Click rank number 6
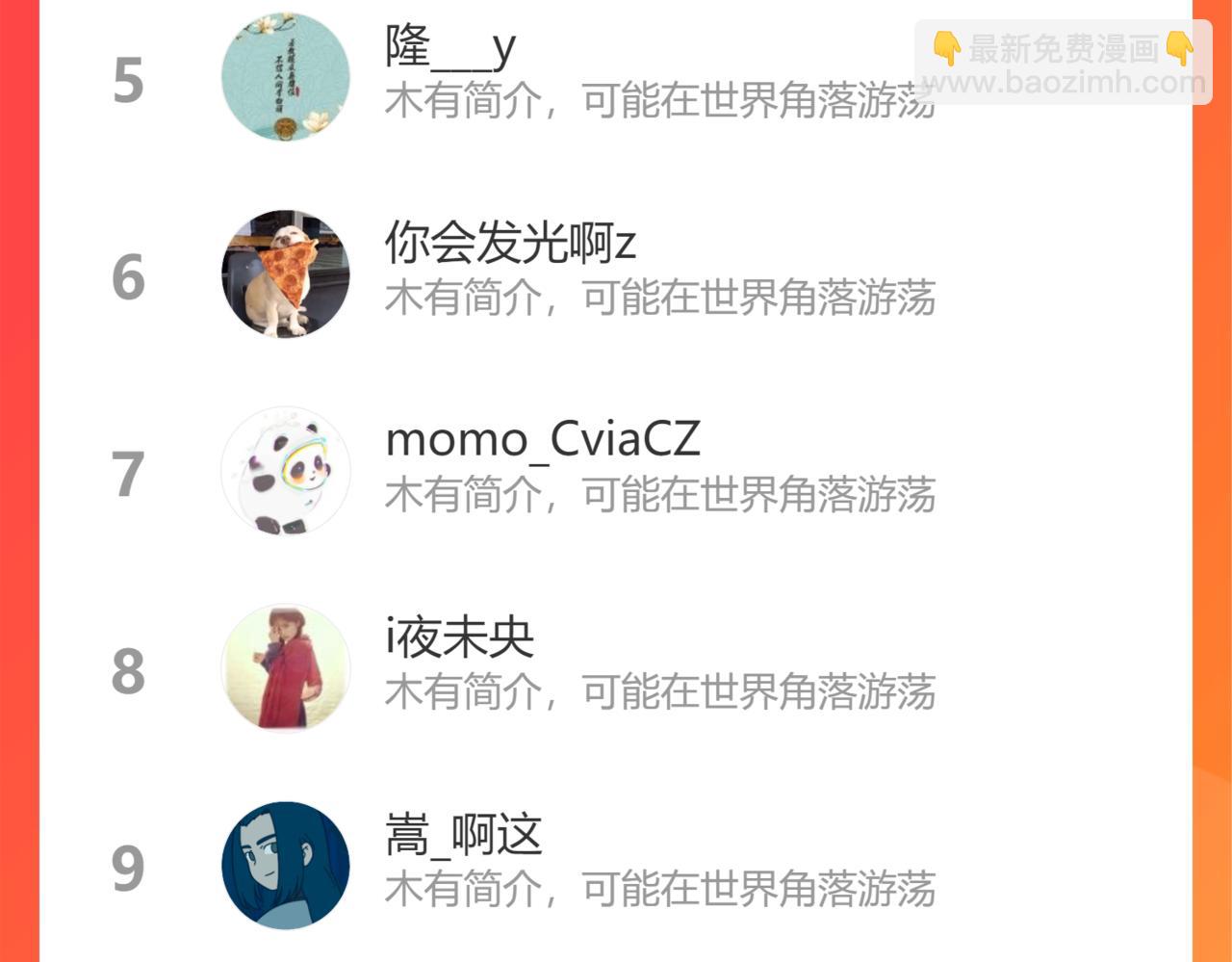The width and height of the screenshot is (1232, 962). [x=128, y=277]
